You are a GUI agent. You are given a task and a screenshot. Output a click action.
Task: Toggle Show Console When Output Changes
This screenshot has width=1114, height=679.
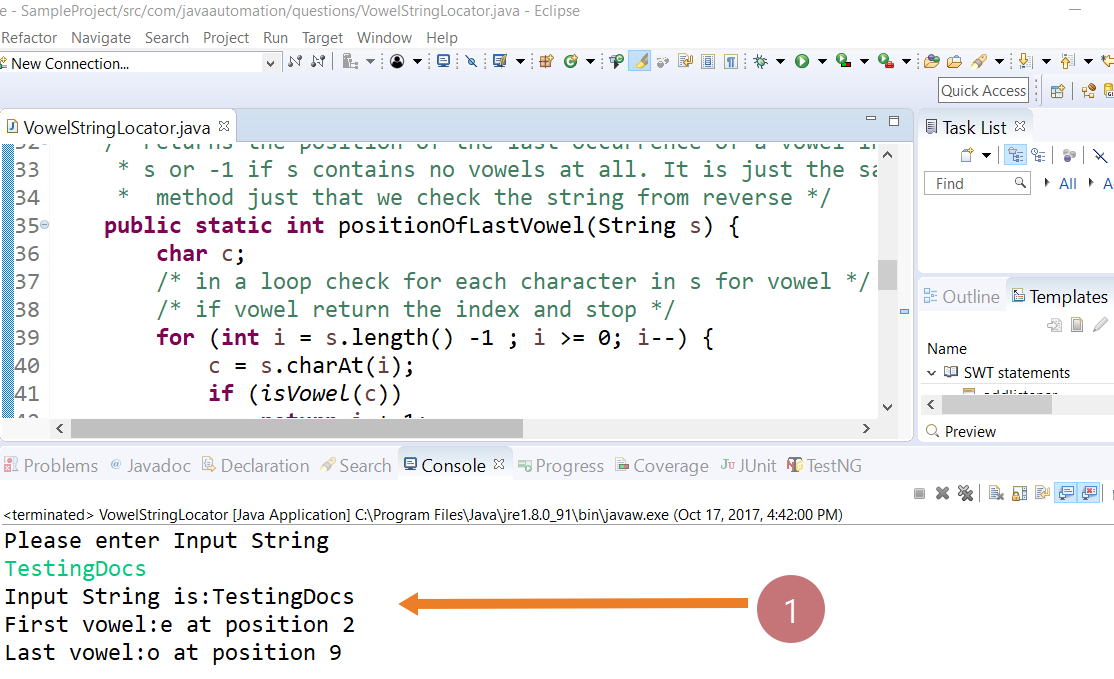[x=1068, y=491]
